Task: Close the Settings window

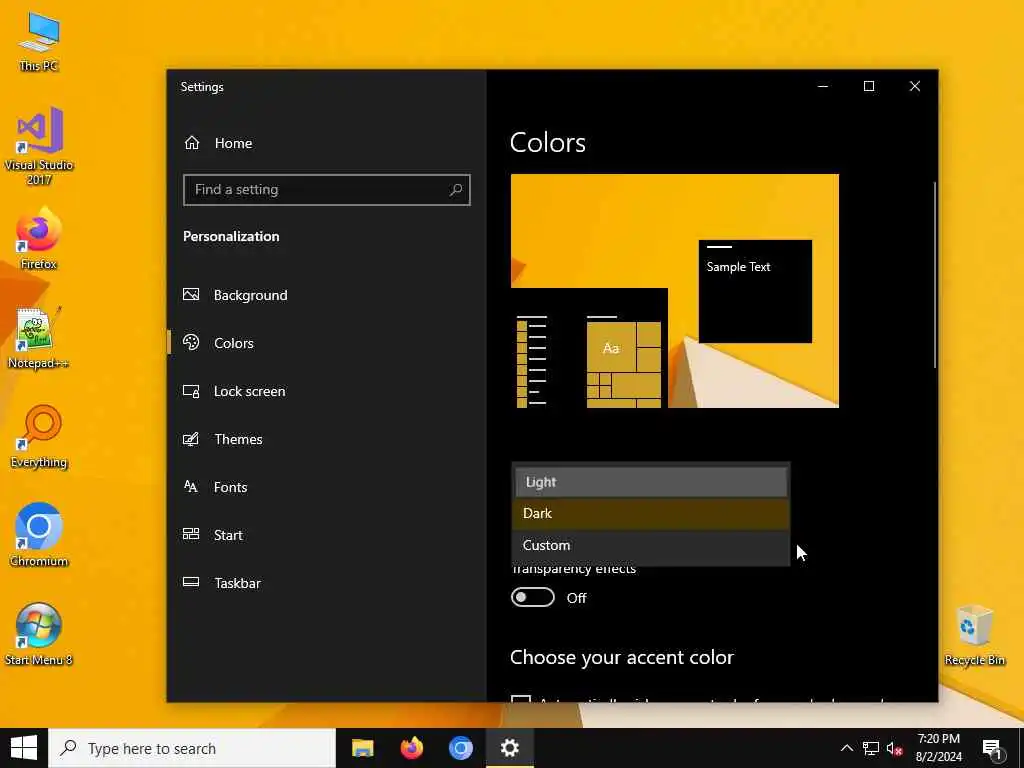Action: tap(915, 86)
